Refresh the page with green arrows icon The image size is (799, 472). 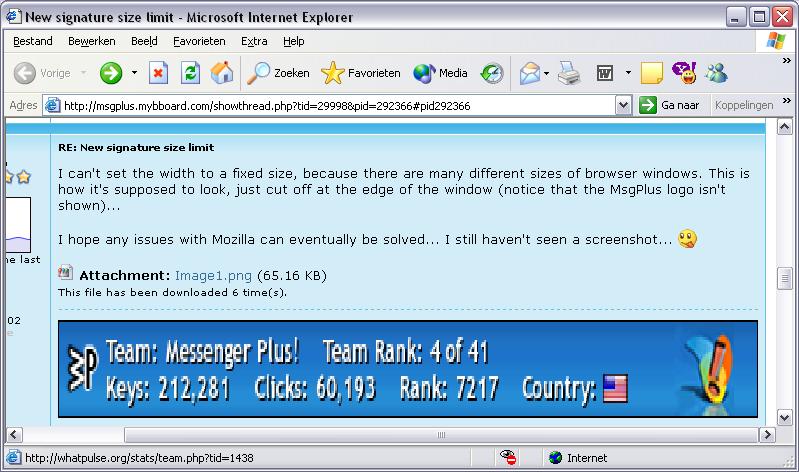[x=190, y=73]
